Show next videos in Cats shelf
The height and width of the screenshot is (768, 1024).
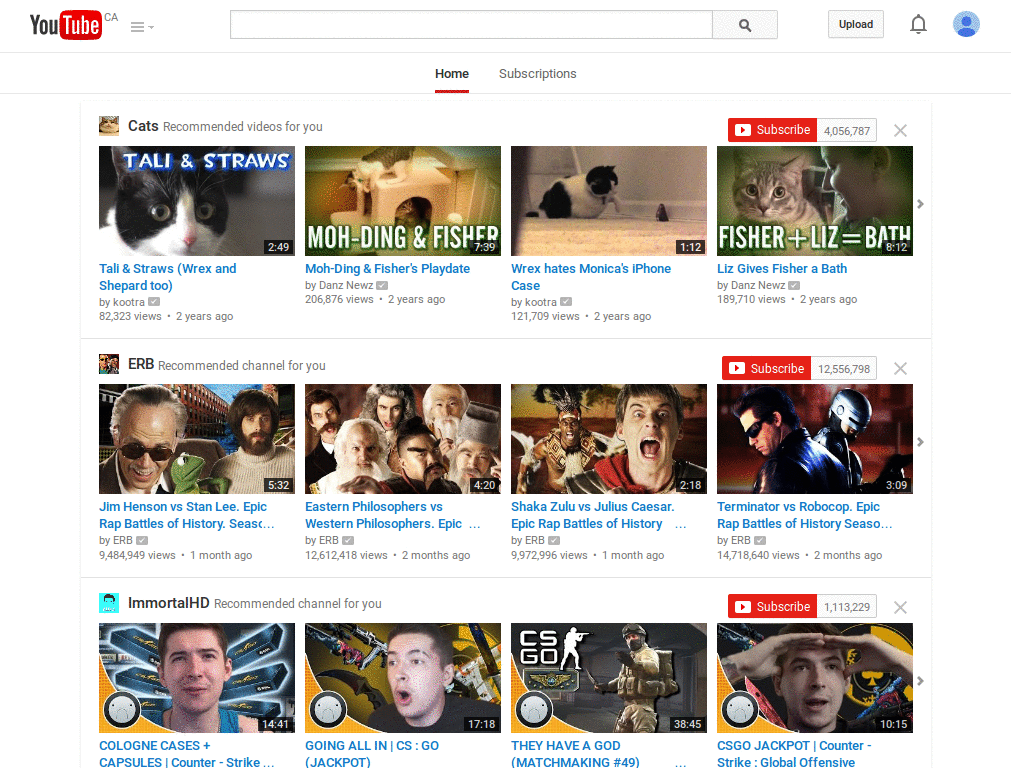tap(920, 204)
